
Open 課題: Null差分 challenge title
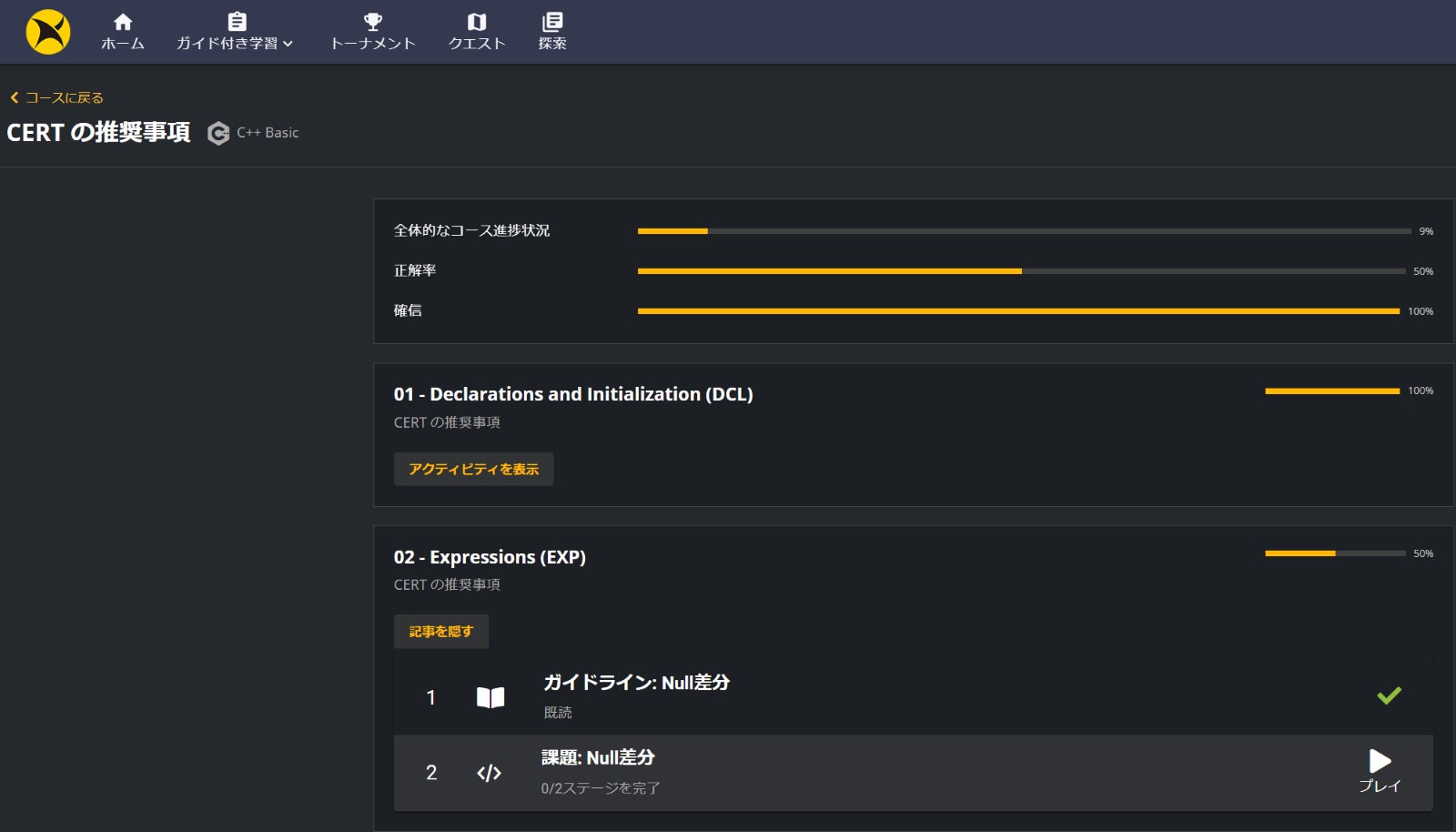pyautogui.click(x=598, y=757)
